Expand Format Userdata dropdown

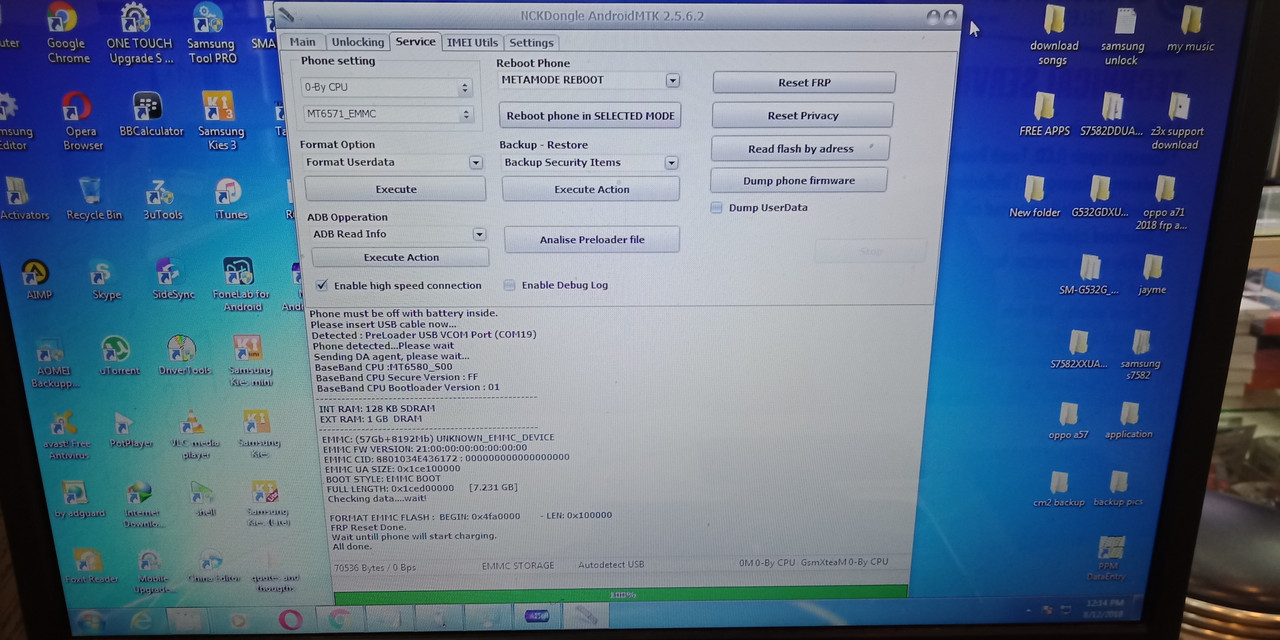coord(476,162)
